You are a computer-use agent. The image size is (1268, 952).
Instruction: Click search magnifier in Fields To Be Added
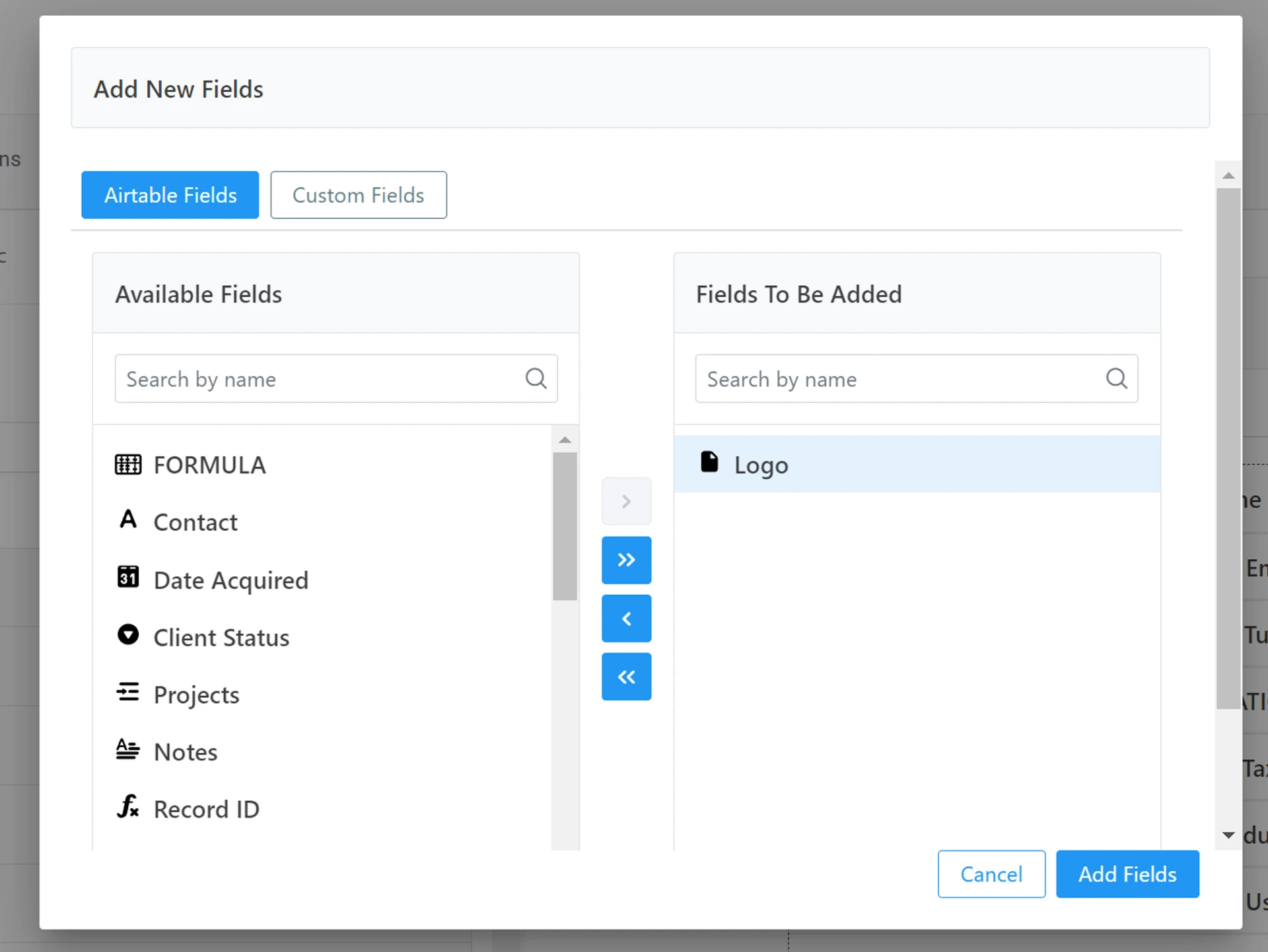tap(1116, 378)
